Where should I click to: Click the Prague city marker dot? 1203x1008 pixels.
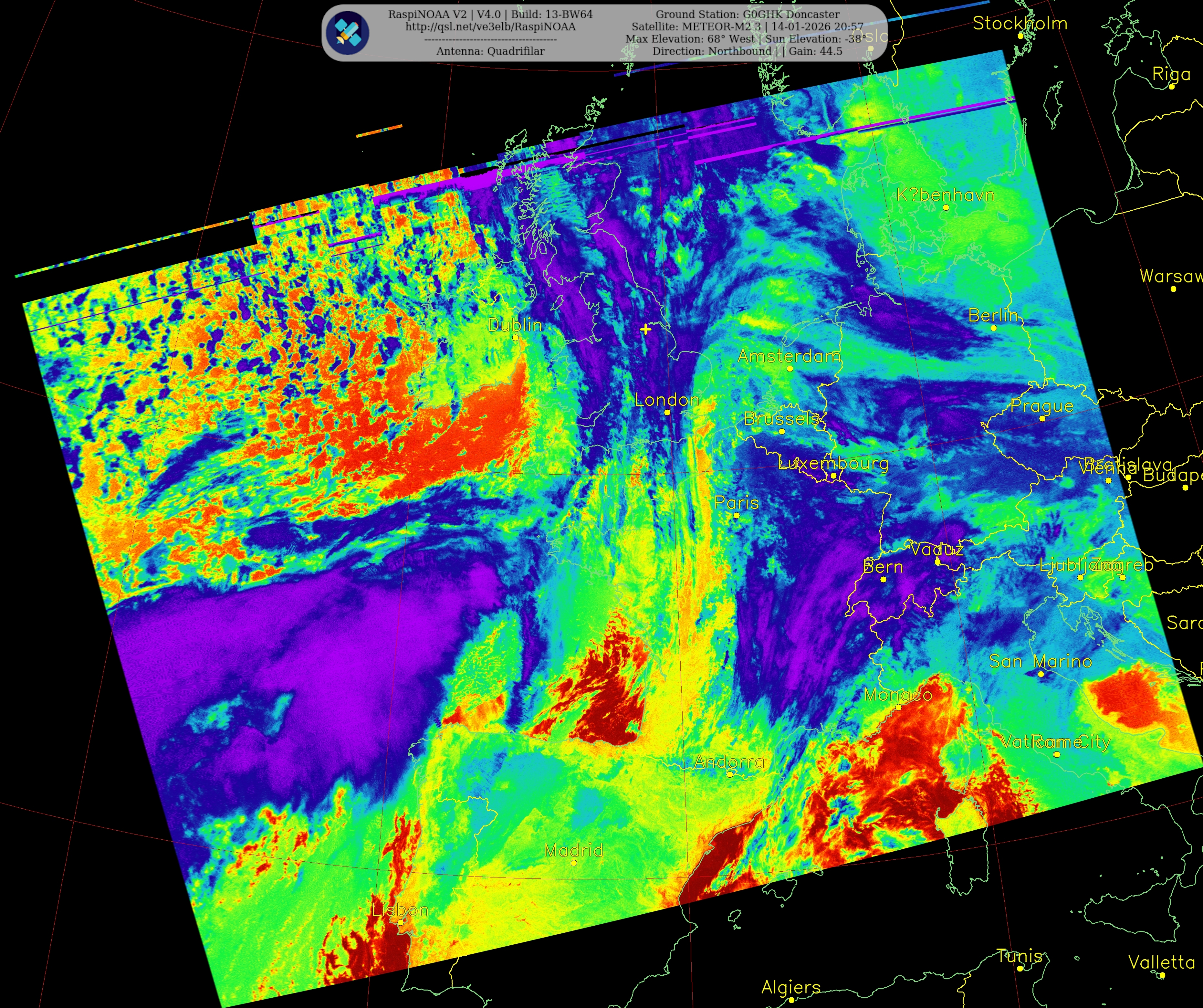click(x=1042, y=418)
